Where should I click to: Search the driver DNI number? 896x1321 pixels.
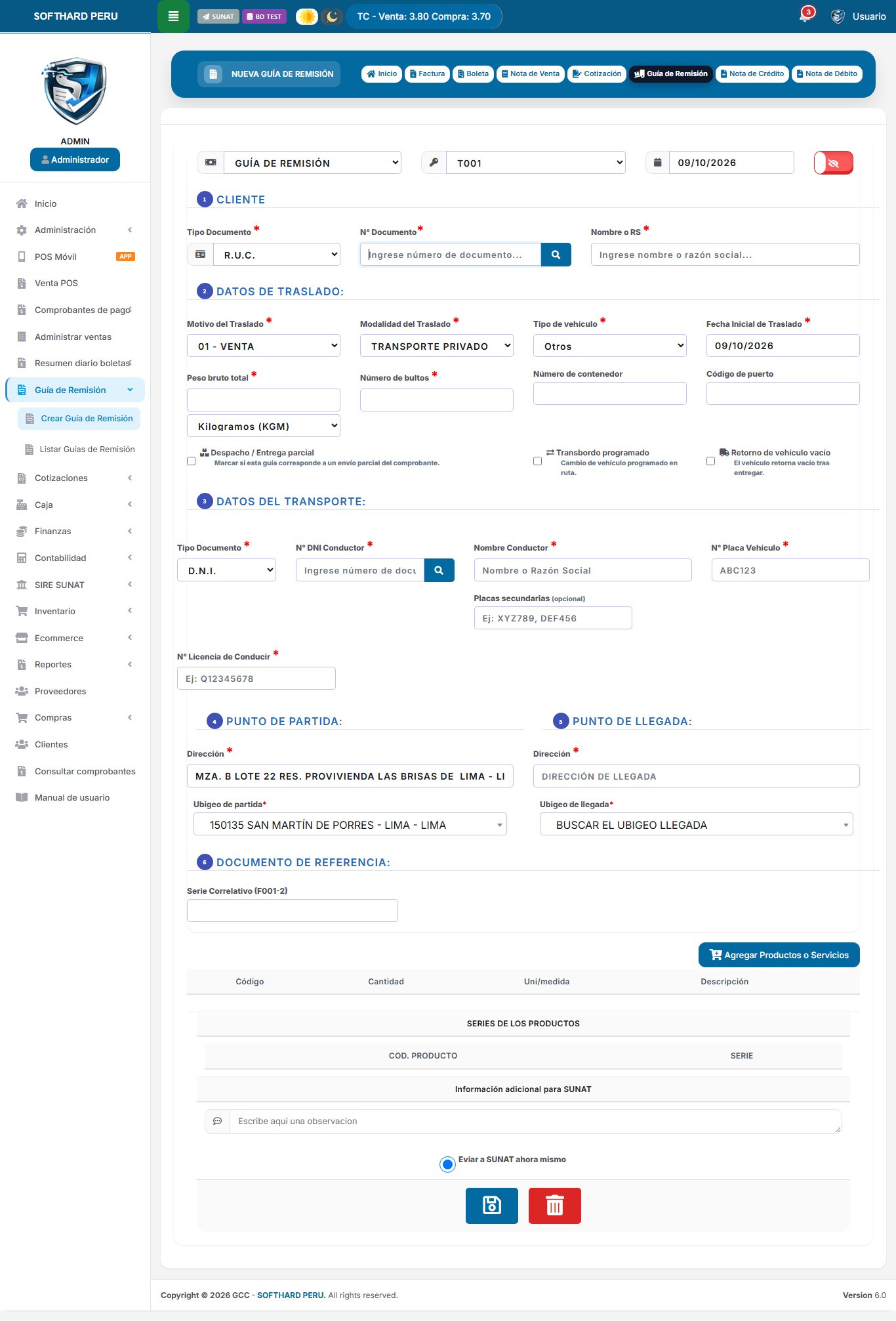tap(439, 570)
